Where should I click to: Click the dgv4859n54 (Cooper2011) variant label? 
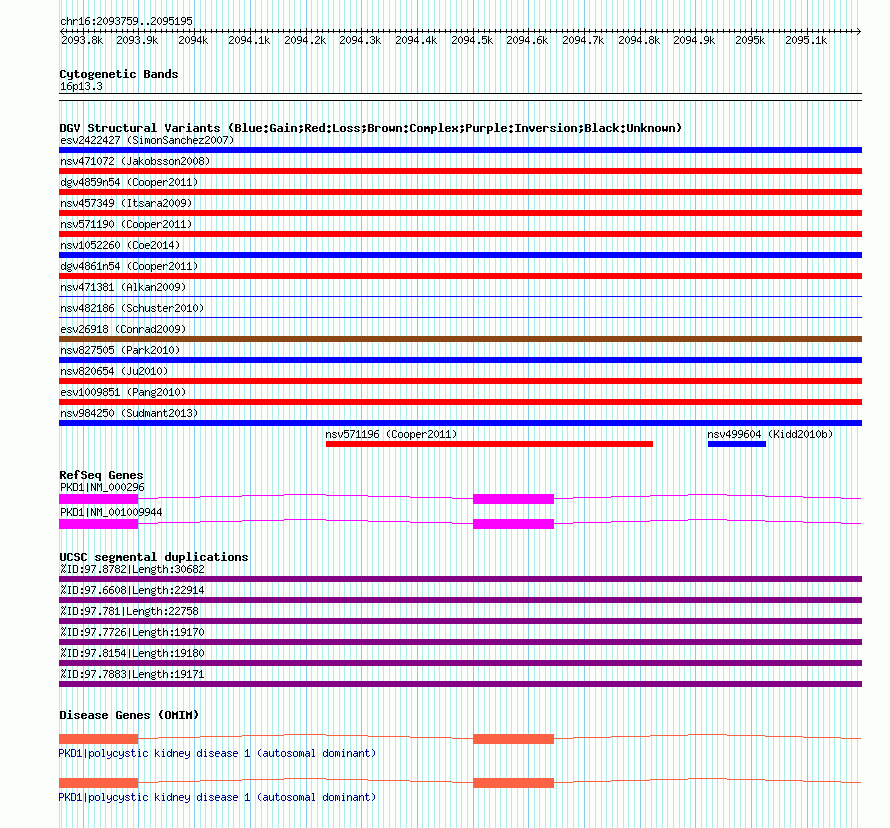click(x=129, y=182)
